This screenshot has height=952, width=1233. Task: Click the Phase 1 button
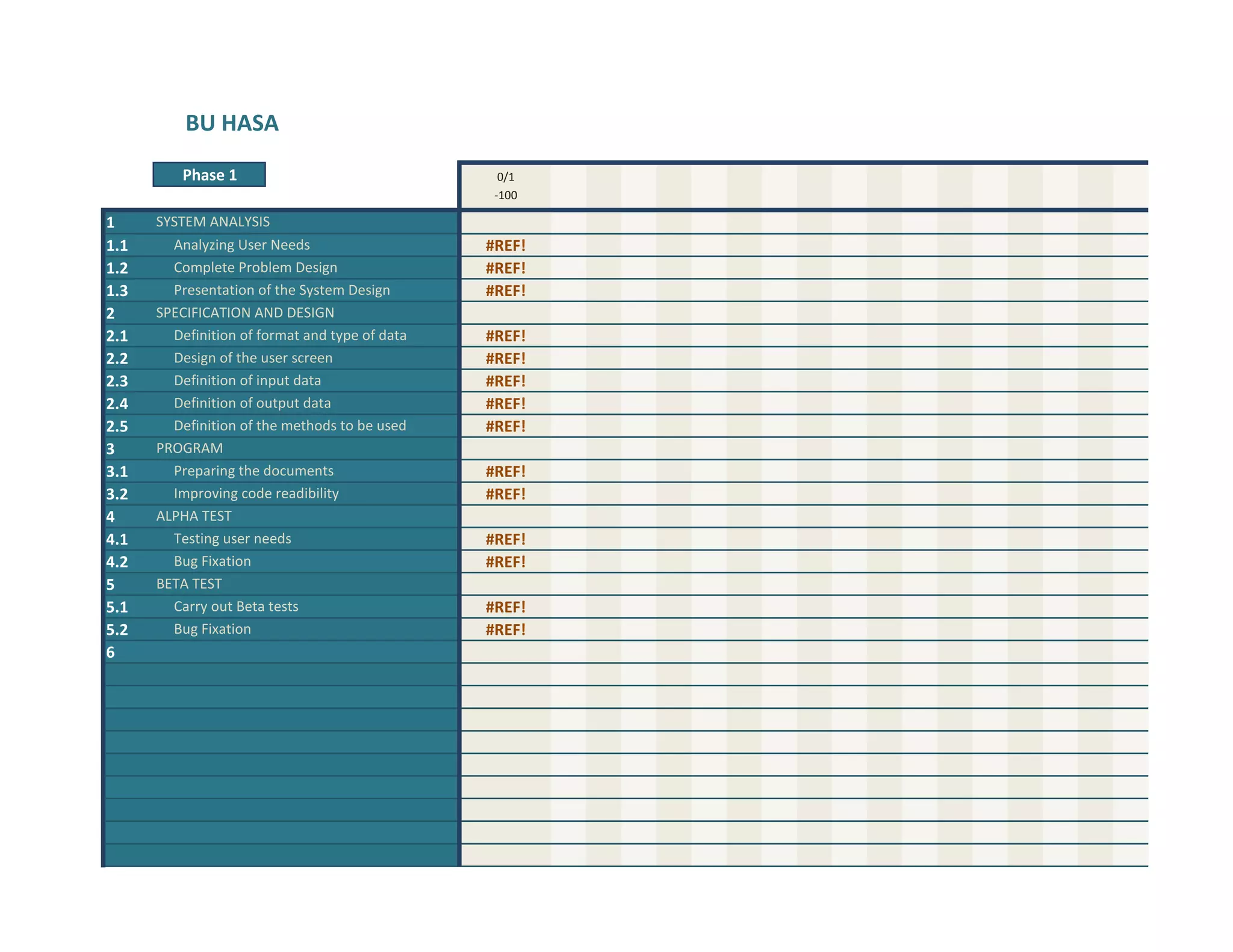209,175
